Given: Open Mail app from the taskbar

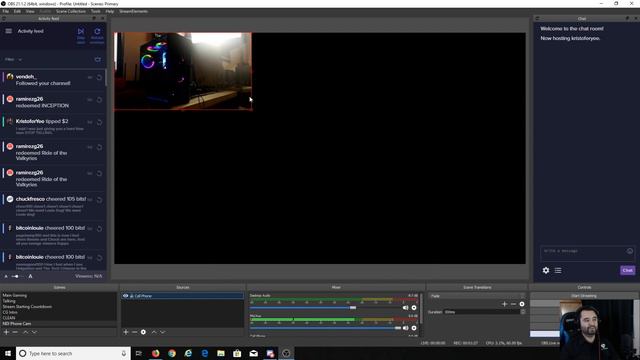Looking at the screenshot, I should (253, 353).
